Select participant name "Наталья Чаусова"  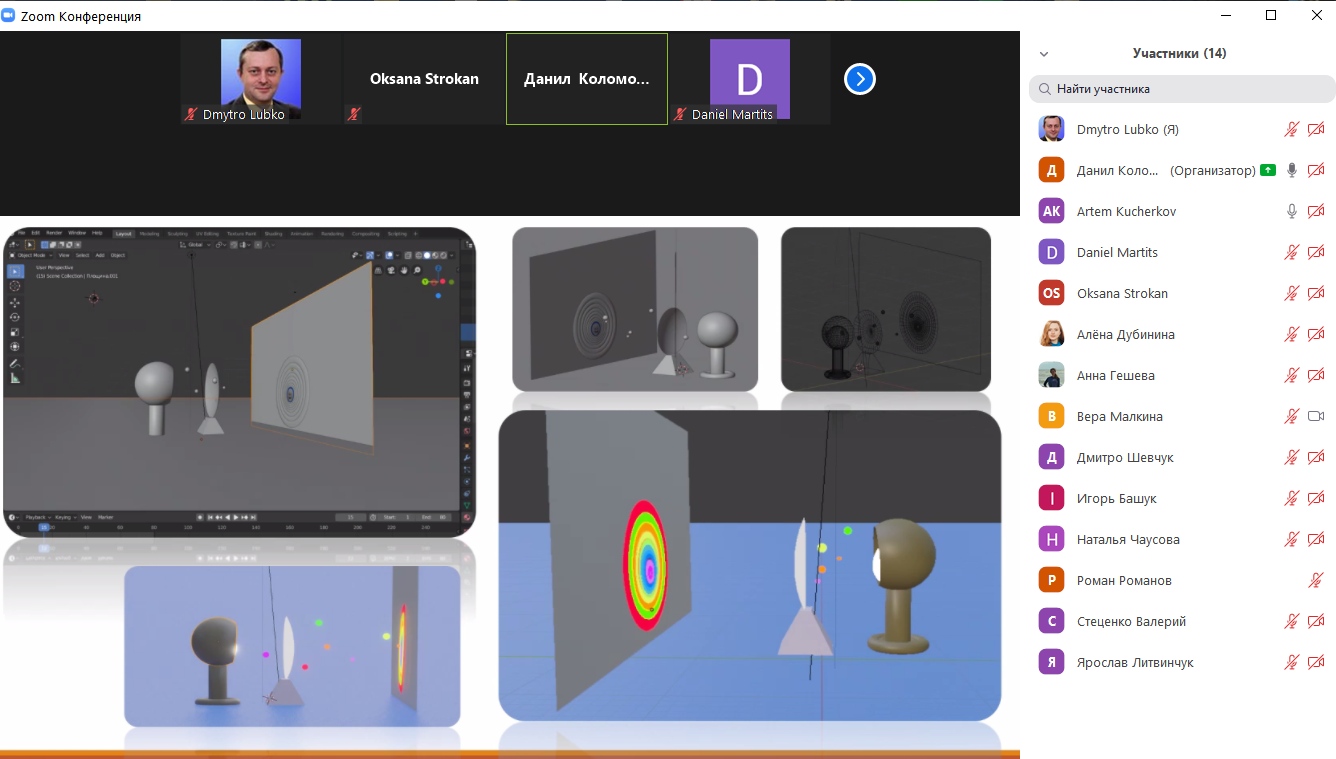tap(1128, 539)
